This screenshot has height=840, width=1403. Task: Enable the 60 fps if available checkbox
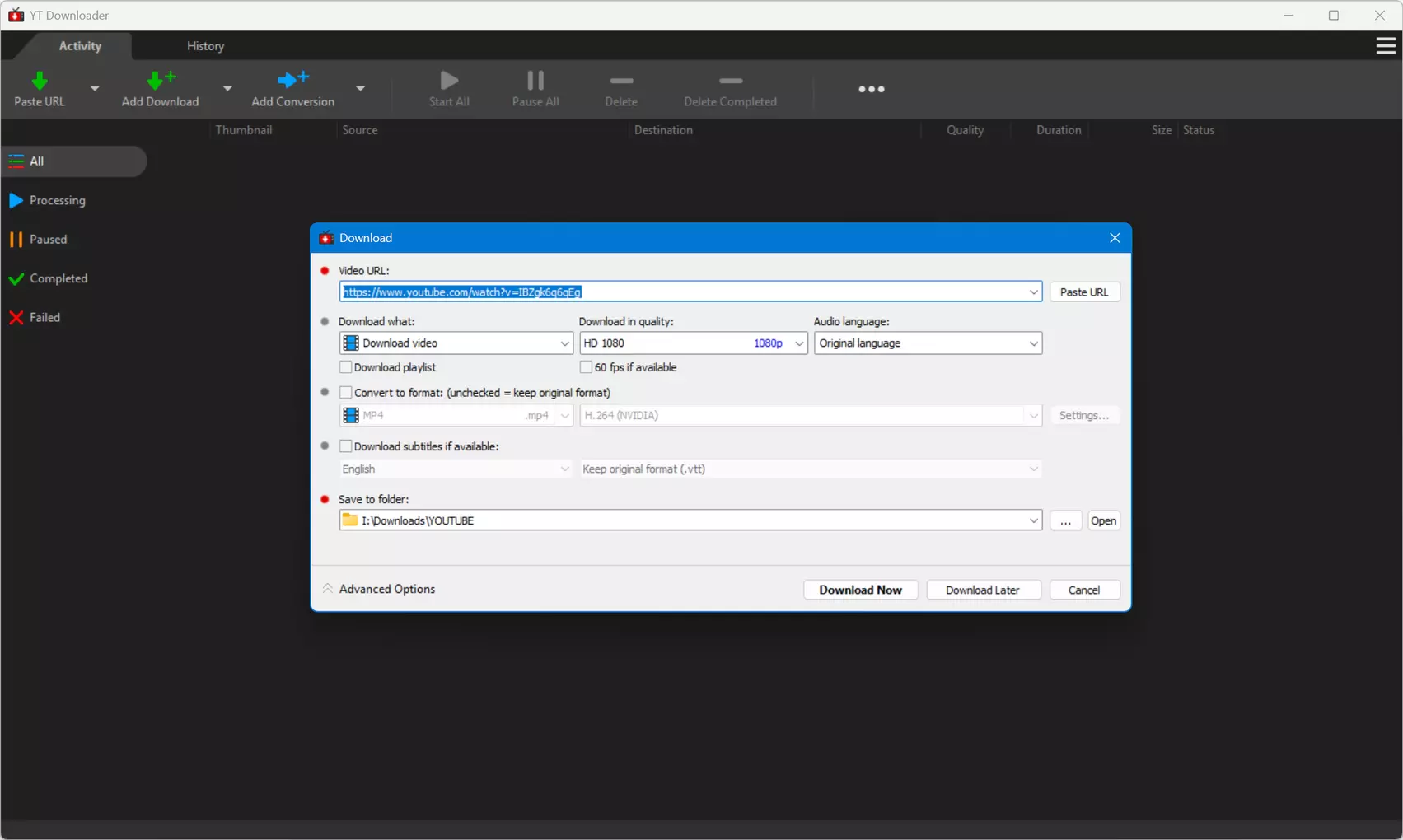pos(587,367)
